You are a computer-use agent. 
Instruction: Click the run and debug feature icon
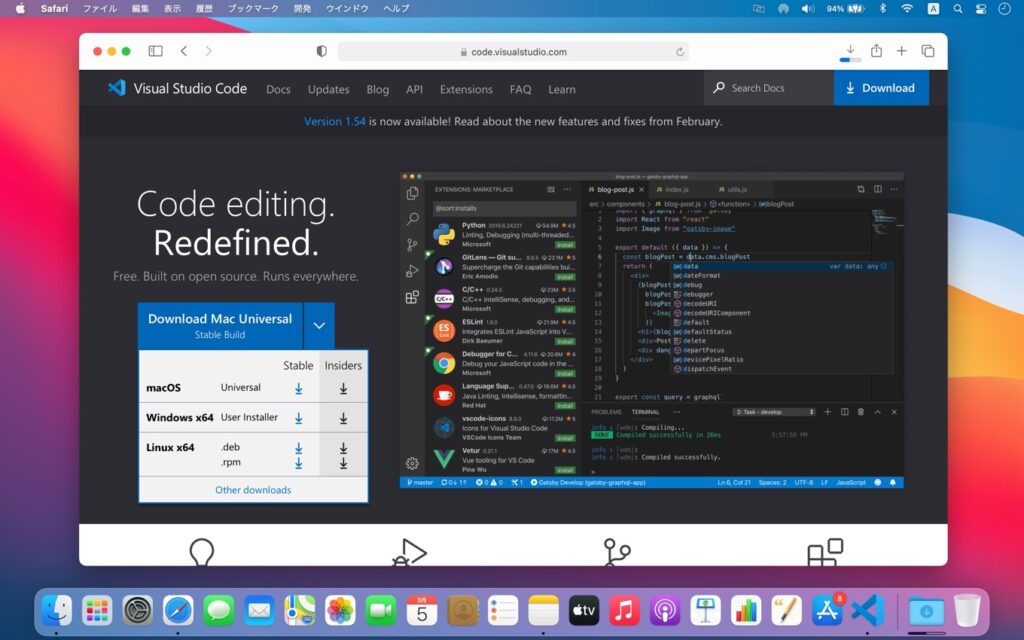pos(409,552)
